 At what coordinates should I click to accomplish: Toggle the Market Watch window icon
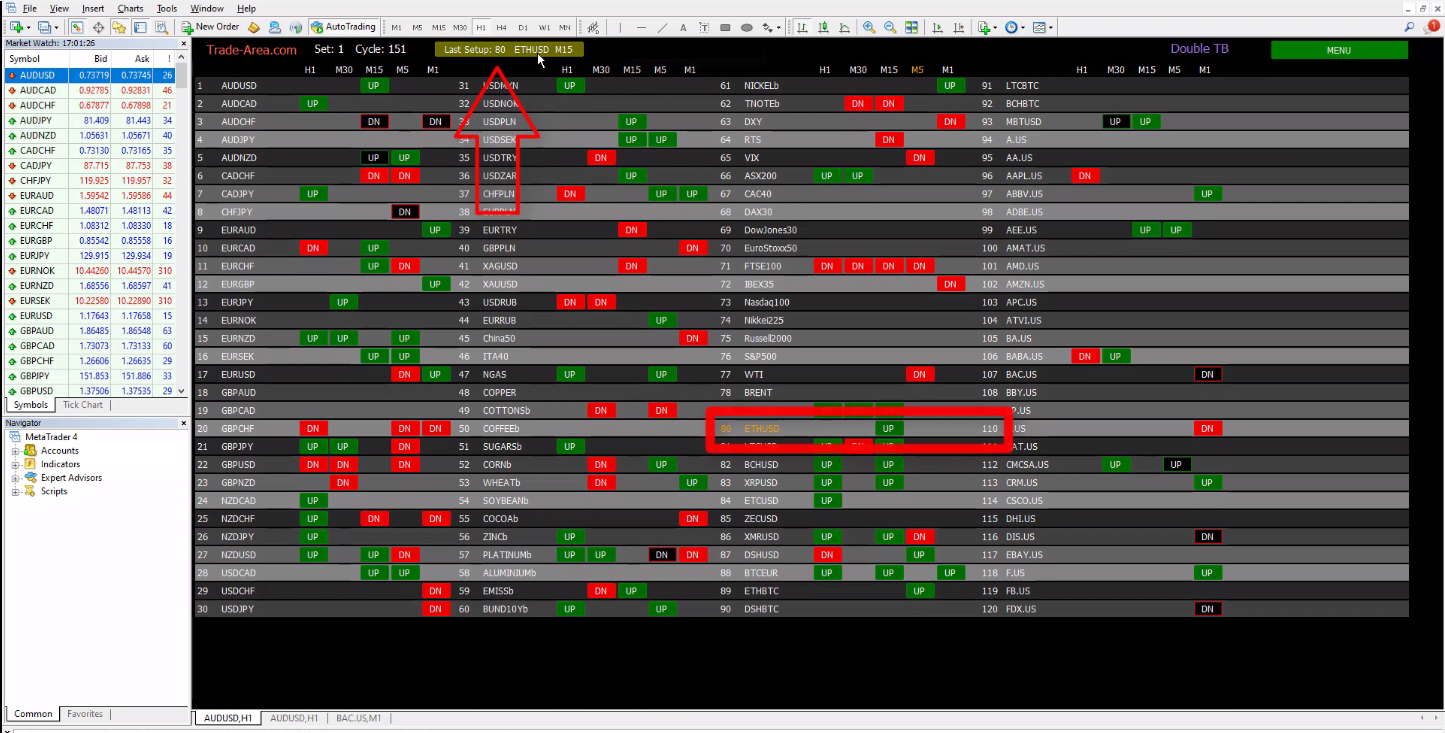tap(77, 27)
